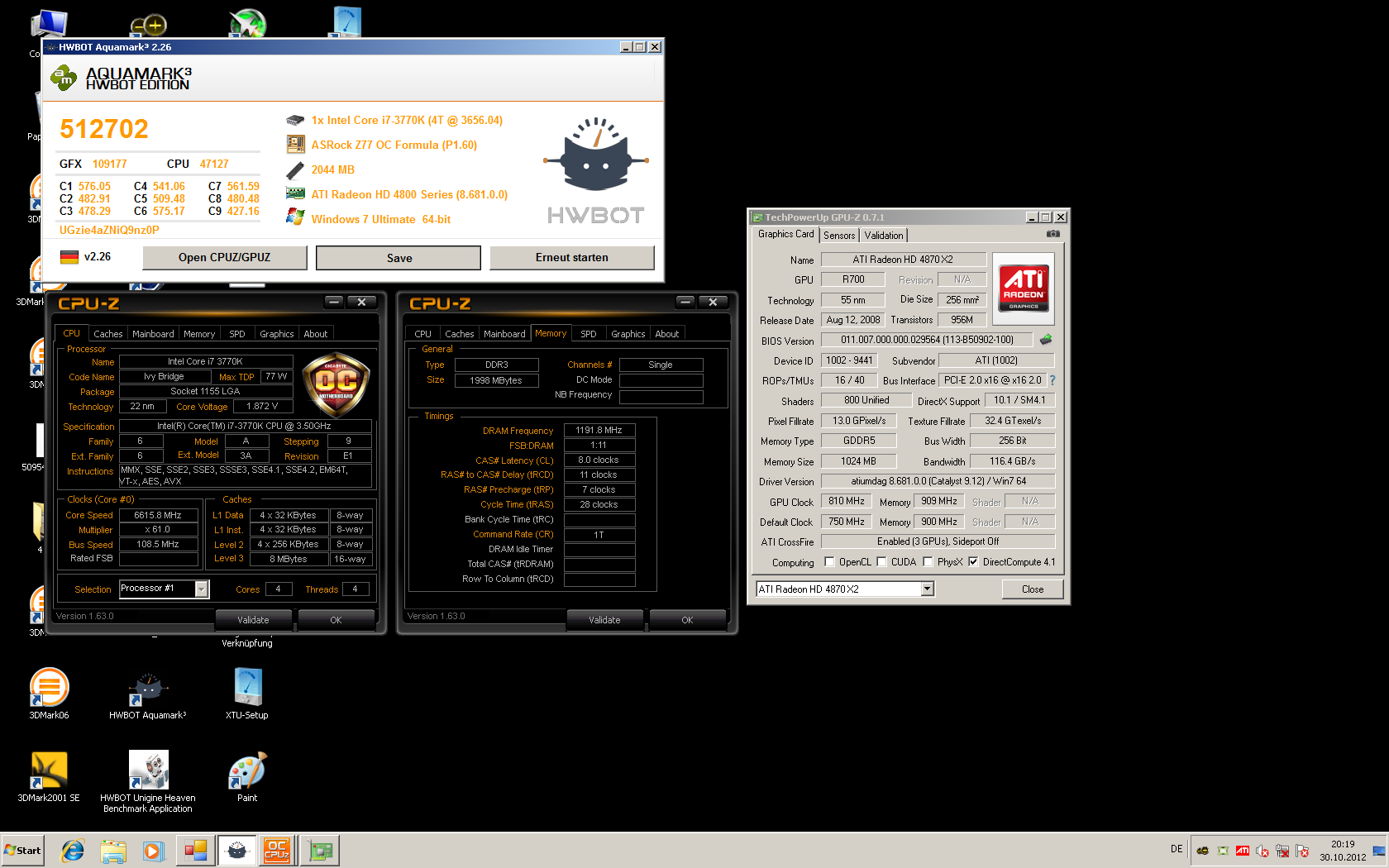Viewport: 1389px width, 868px height.
Task: Open the HWBOT Unigine Heaven Benchmark shortcut
Action: (148, 782)
